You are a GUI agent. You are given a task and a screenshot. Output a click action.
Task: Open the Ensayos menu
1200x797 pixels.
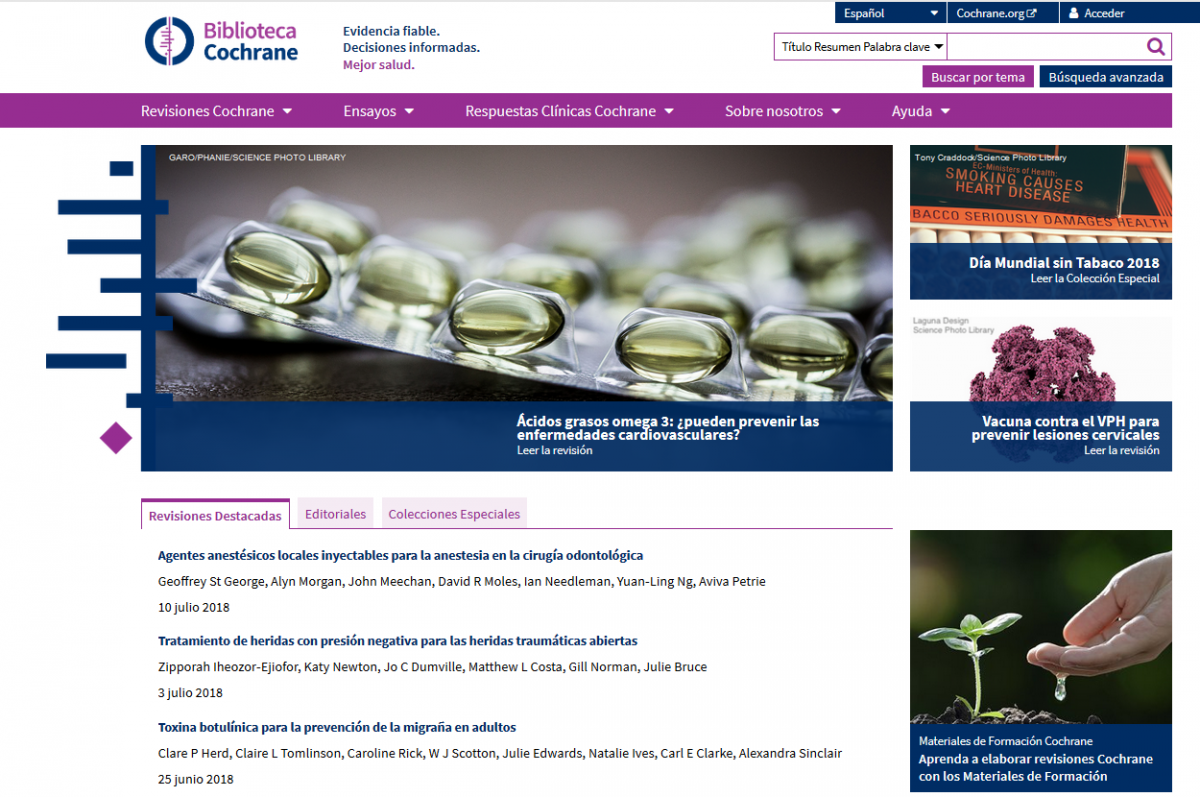[378, 111]
